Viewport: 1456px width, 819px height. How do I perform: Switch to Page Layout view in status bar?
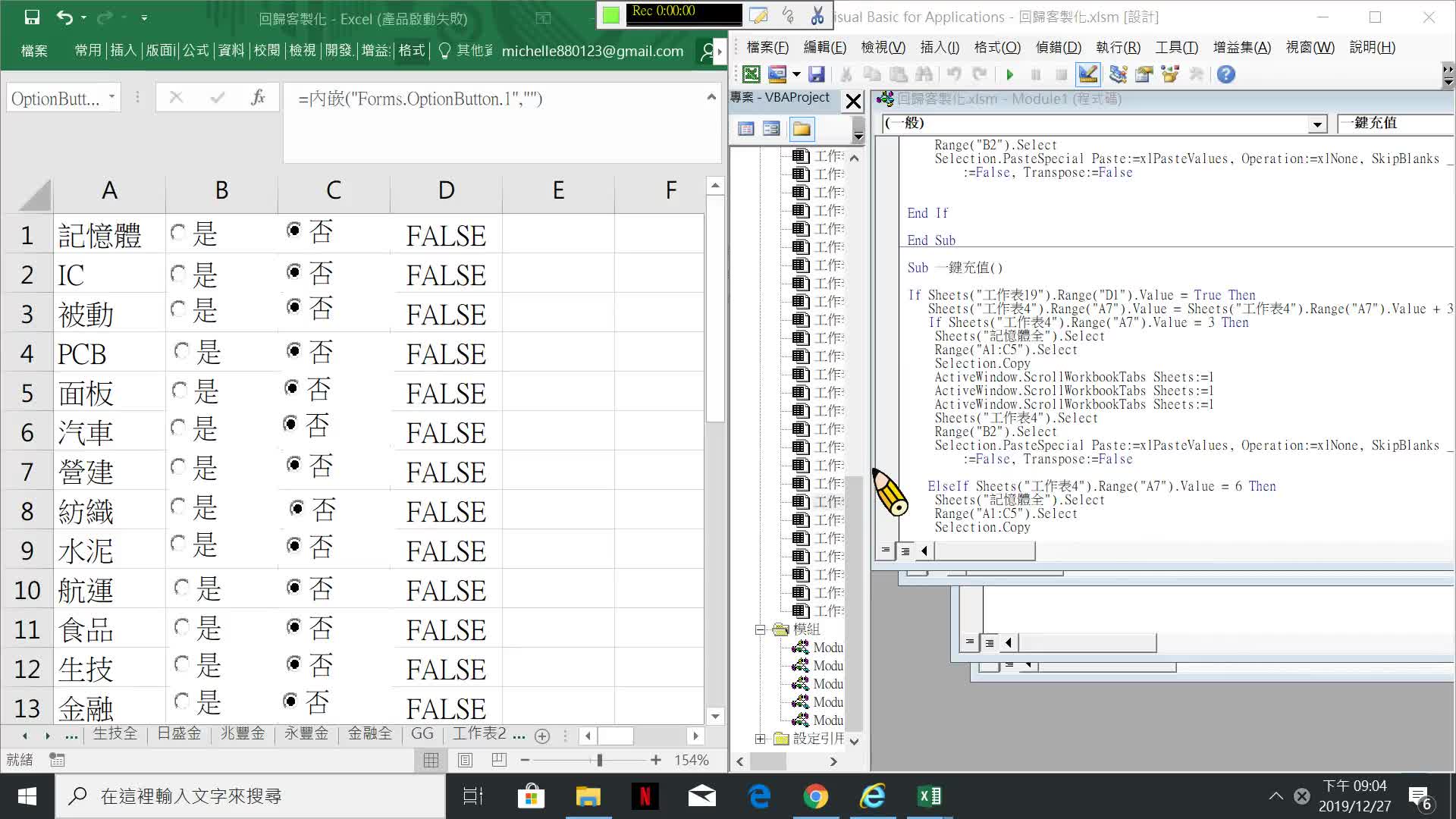coord(465,760)
